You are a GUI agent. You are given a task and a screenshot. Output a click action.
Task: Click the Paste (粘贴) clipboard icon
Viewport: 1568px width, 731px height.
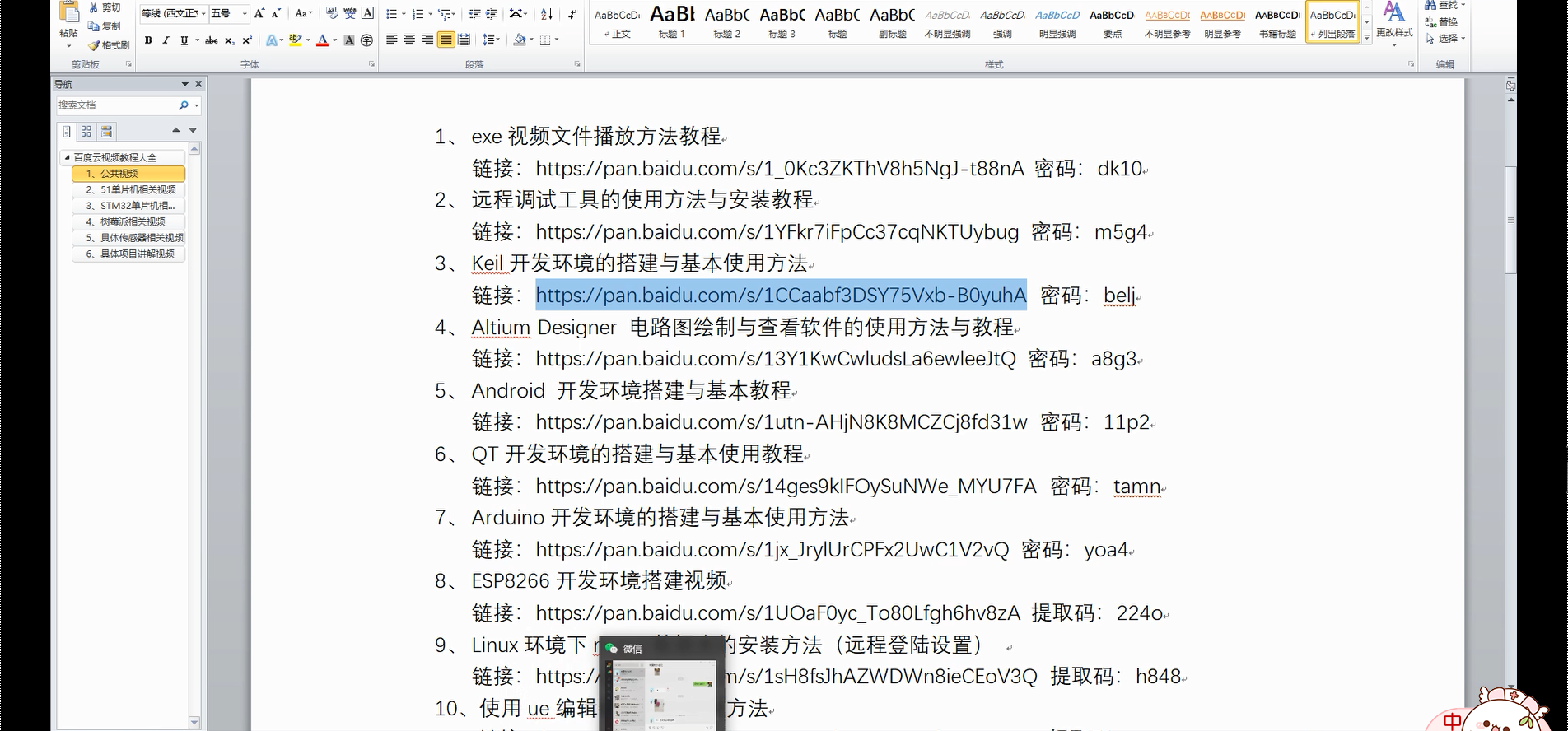(68, 12)
